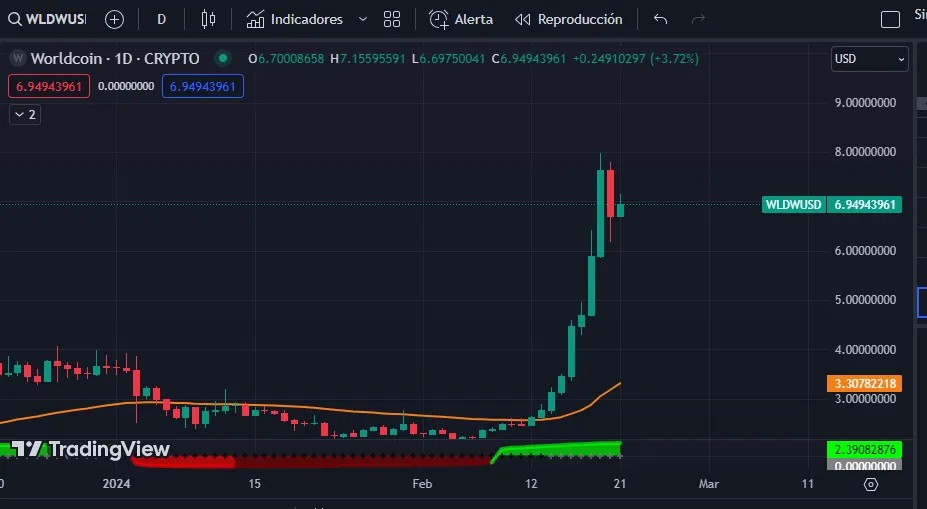Open the WLDWUSD symbol search

46,20
